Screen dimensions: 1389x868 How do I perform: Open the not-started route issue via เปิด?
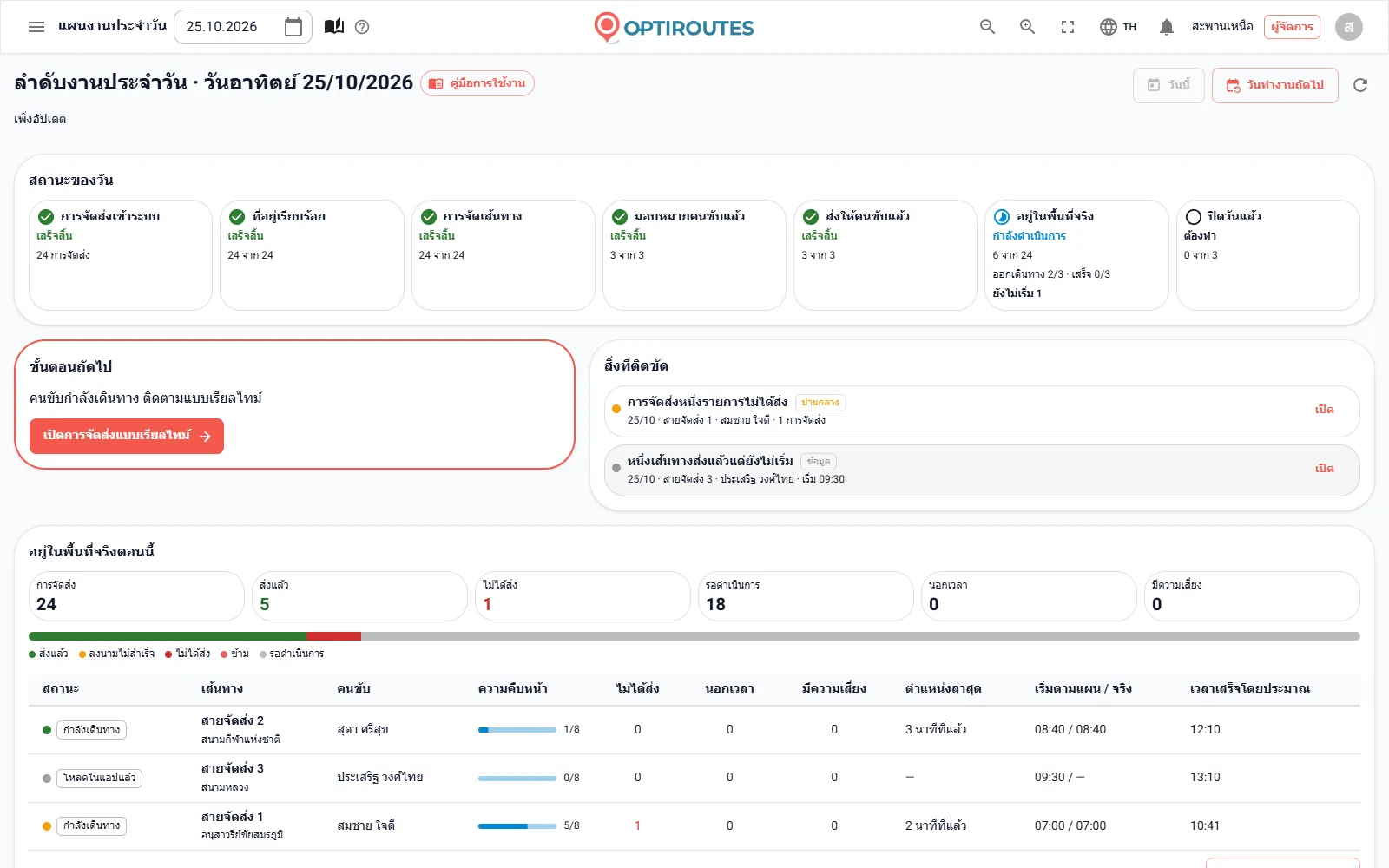[1324, 469]
